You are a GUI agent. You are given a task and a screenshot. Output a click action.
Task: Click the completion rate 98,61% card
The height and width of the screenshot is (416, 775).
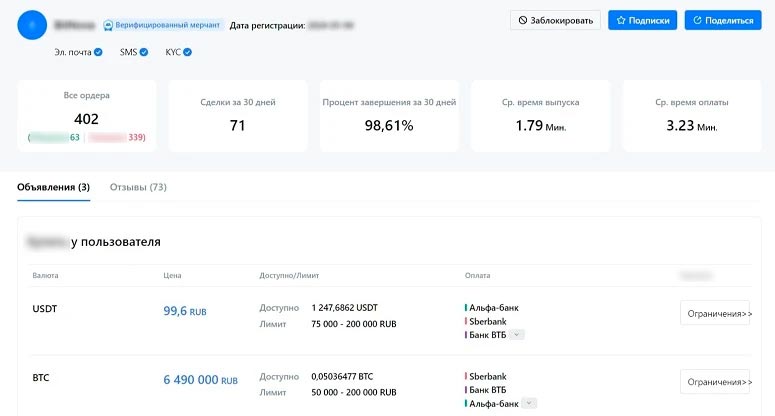(389, 116)
